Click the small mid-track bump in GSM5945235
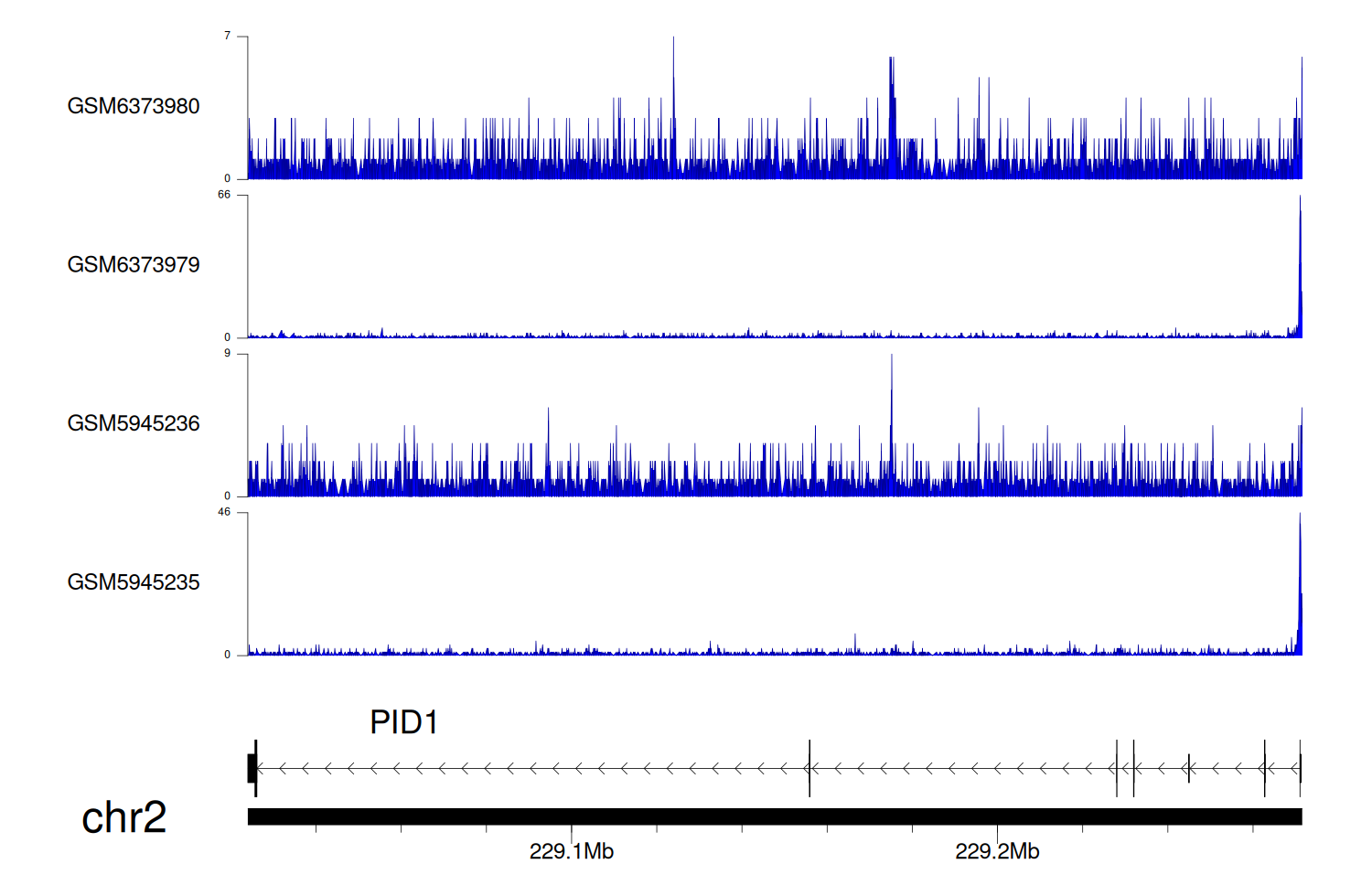Image resolution: width=1372 pixels, height=896 pixels. [855, 644]
